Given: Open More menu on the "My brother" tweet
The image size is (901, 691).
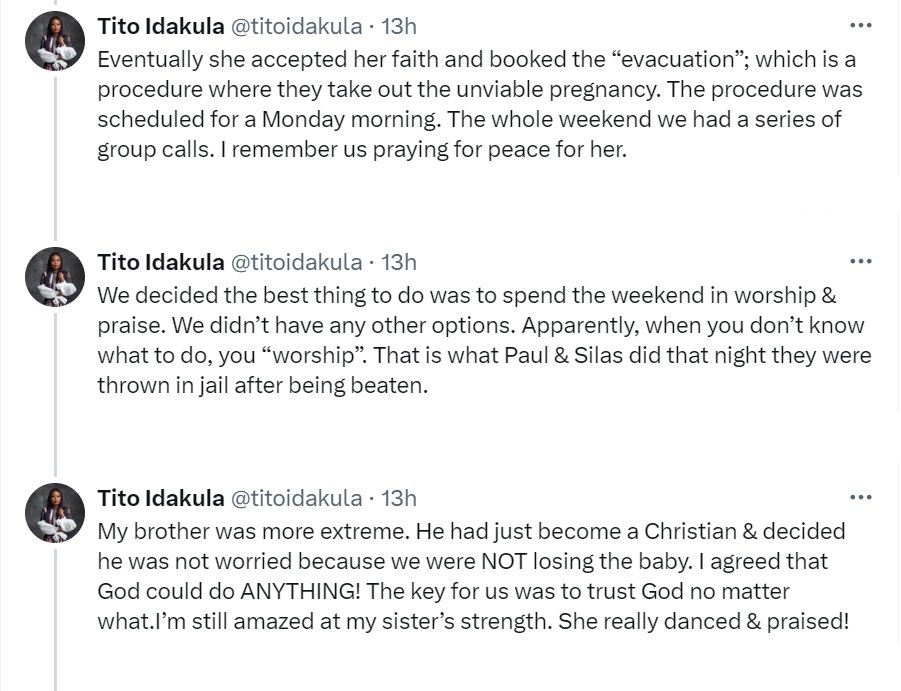Looking at the screenshot, I should click(x=860, y=497).
